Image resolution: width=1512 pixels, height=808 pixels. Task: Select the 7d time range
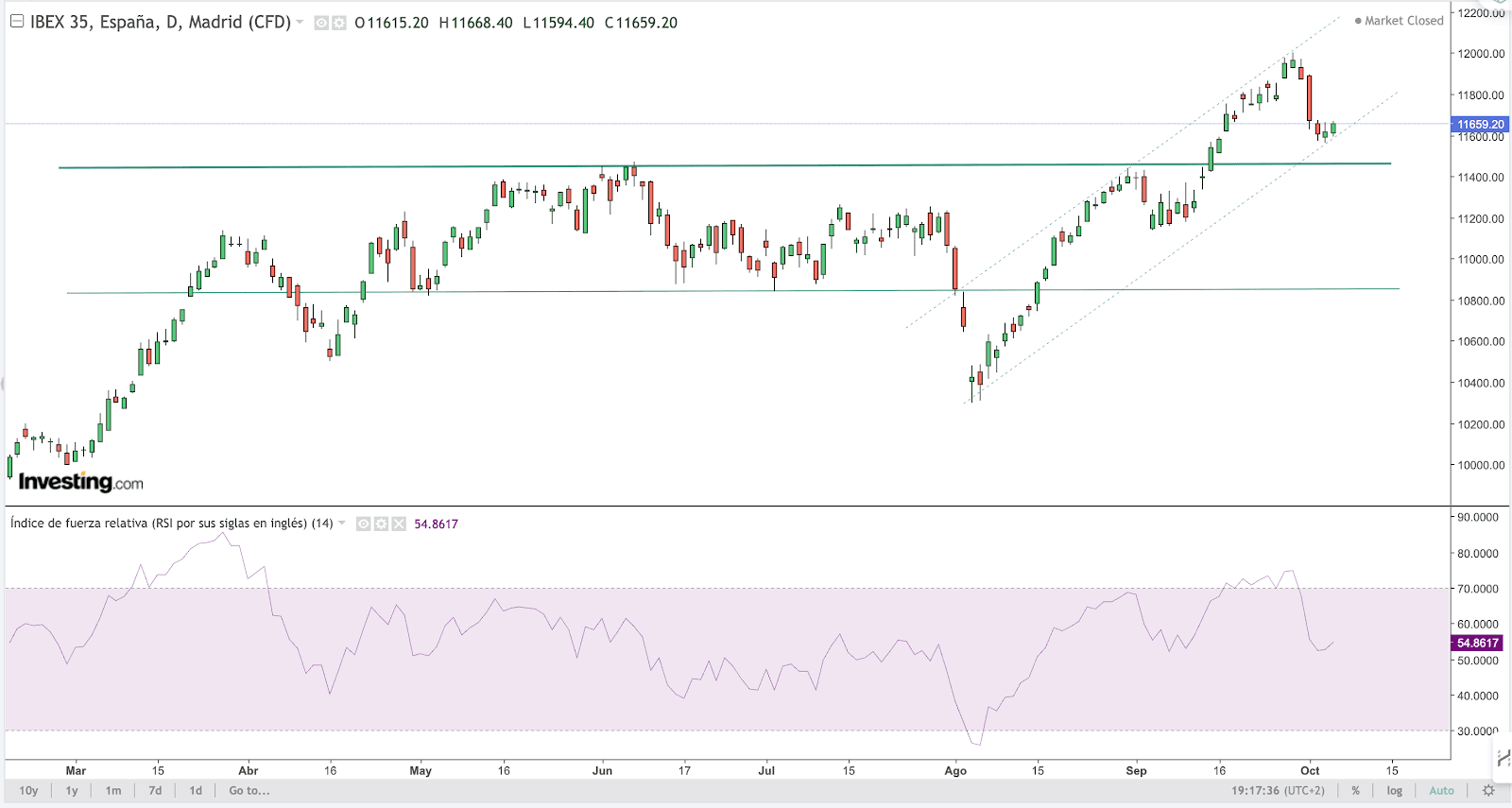tap(155, 791)
